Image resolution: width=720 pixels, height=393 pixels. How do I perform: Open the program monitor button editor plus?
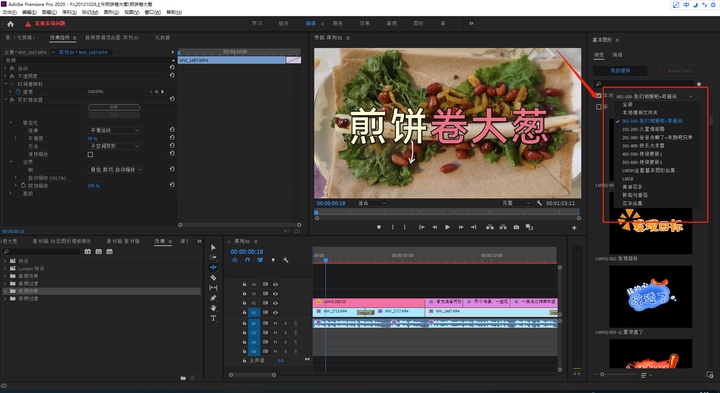click(574, 228)
